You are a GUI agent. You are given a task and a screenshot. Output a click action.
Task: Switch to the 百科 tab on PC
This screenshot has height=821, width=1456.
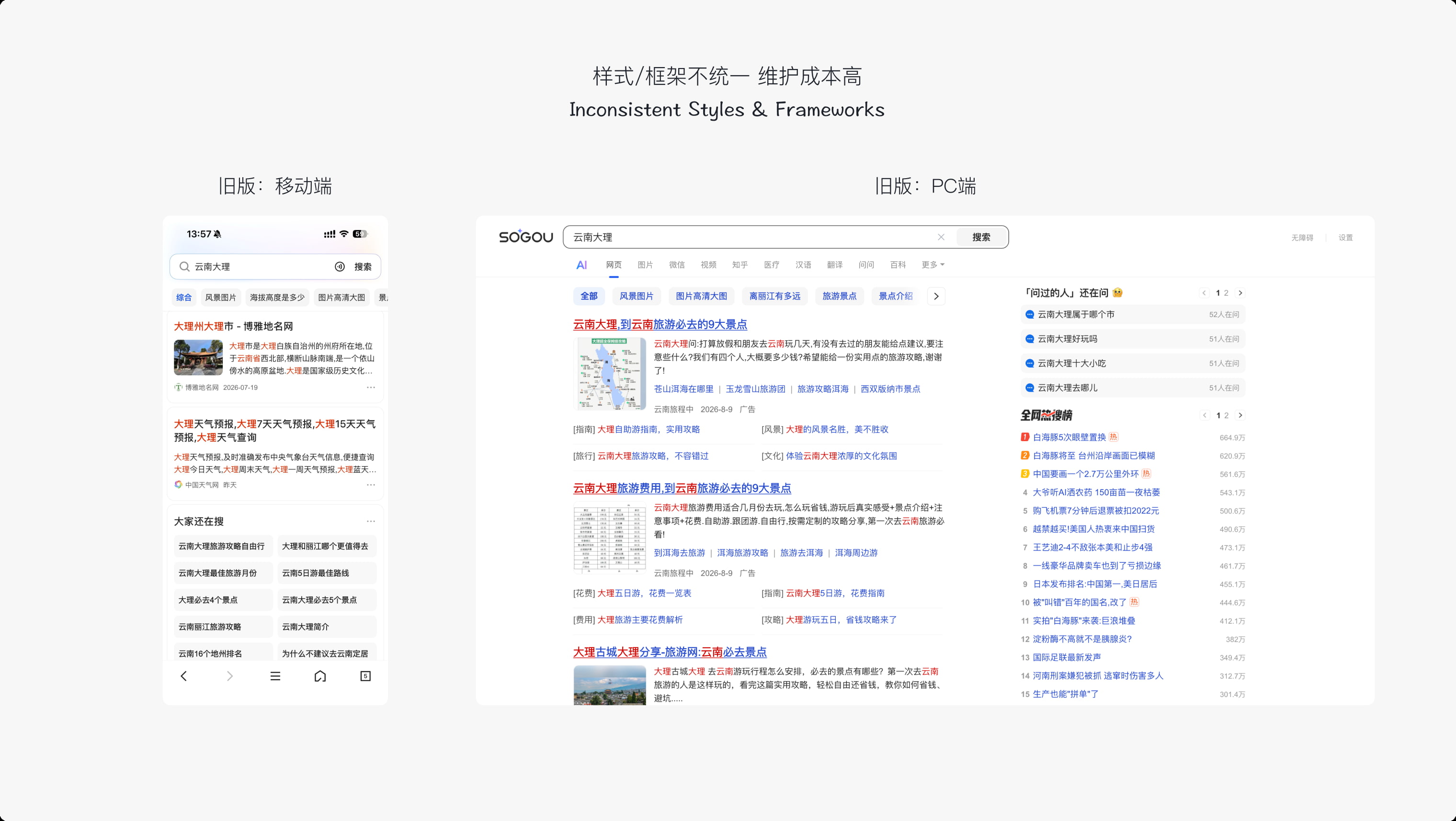click(898, 264)
